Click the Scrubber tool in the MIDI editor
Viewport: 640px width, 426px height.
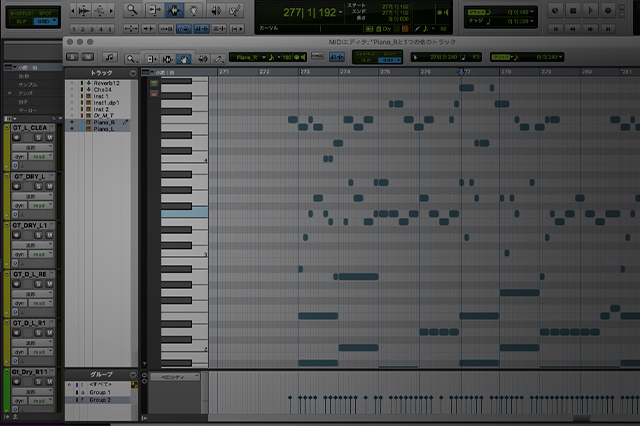(202, 59)
